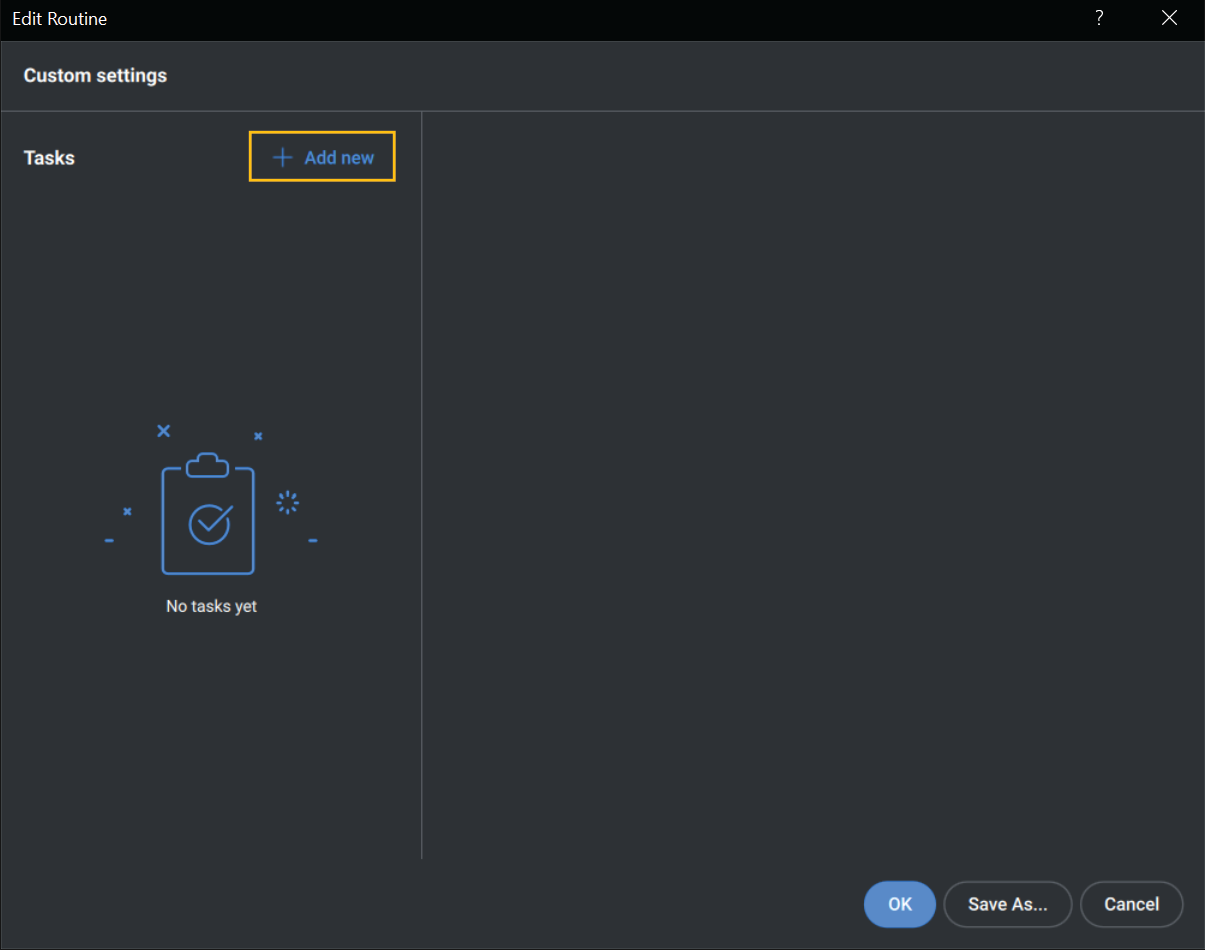
Task: Click Cancel to discard routine edits
Action: click(x=1131, y=904)
